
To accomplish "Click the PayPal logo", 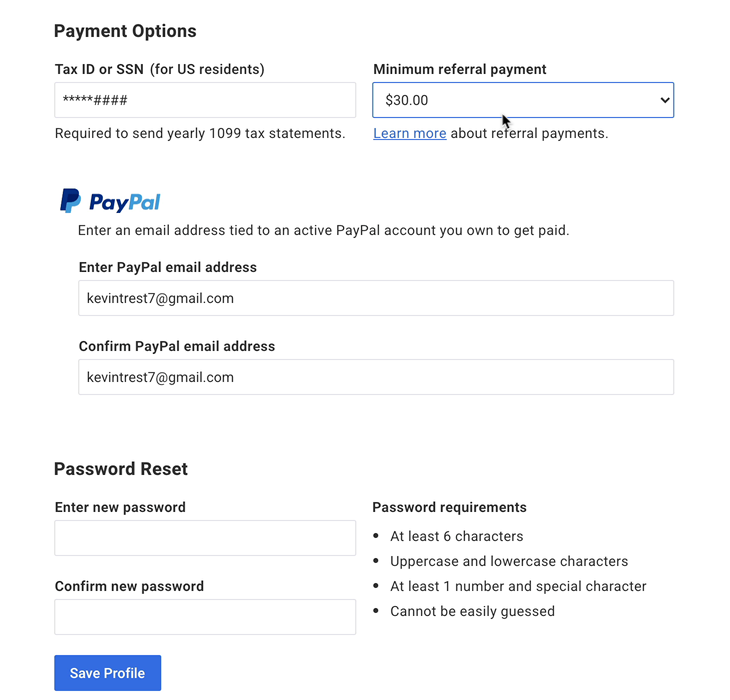I will [x=110, y=201].
